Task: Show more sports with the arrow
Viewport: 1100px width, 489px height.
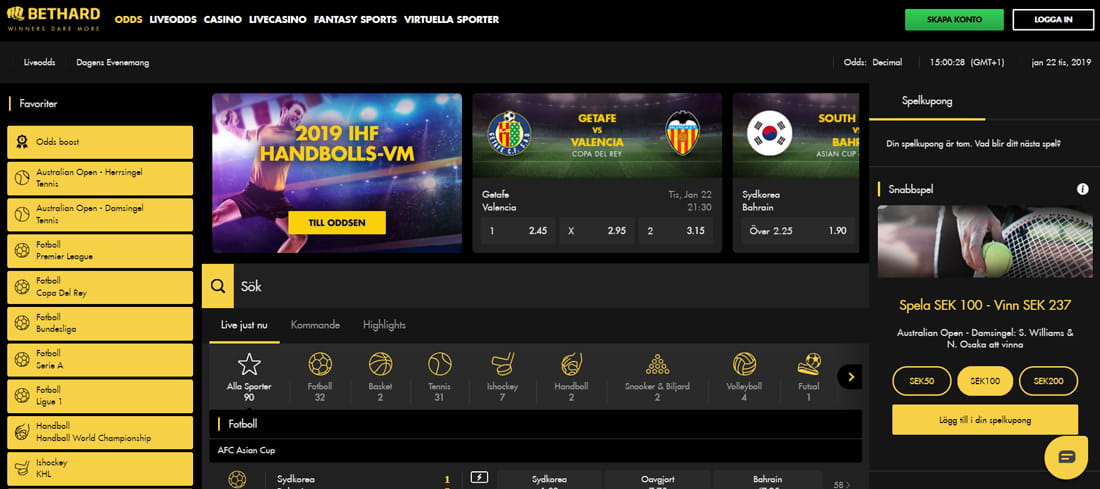Action: pyautogui.click(x=850, y=377)
